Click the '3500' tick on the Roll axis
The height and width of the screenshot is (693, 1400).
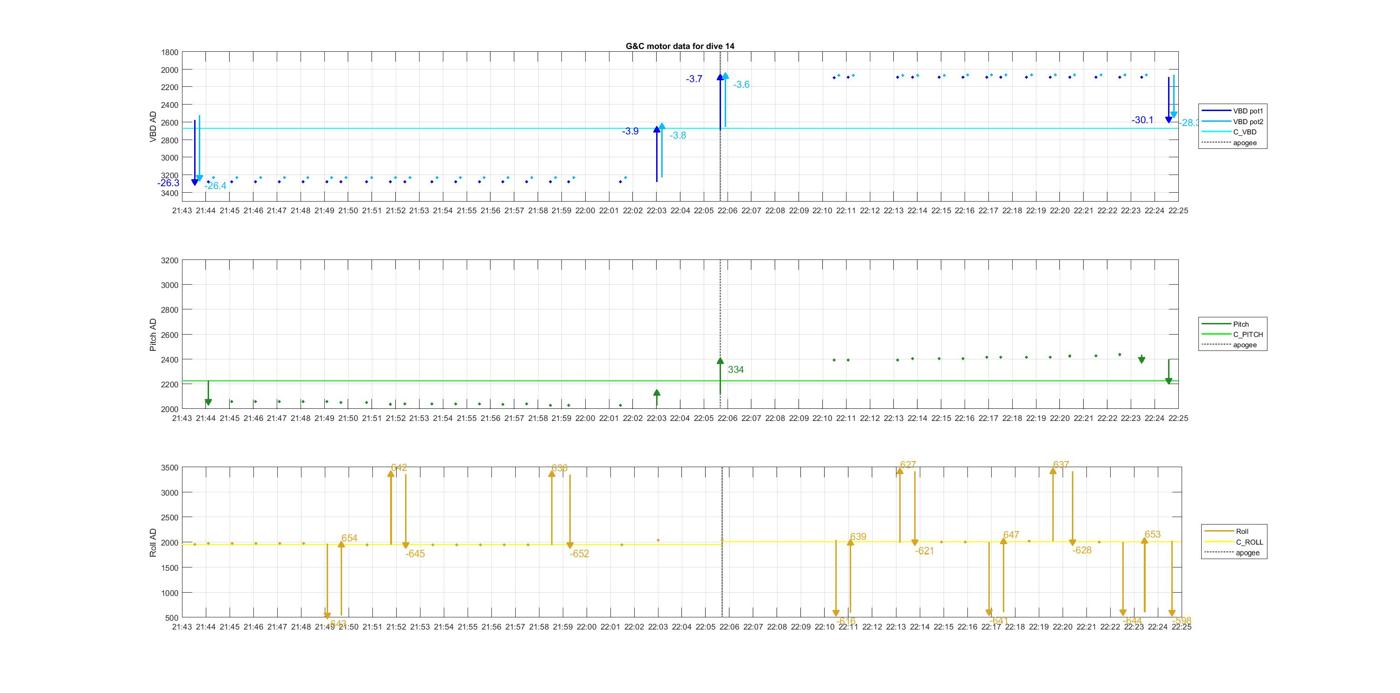click(170, 468)
